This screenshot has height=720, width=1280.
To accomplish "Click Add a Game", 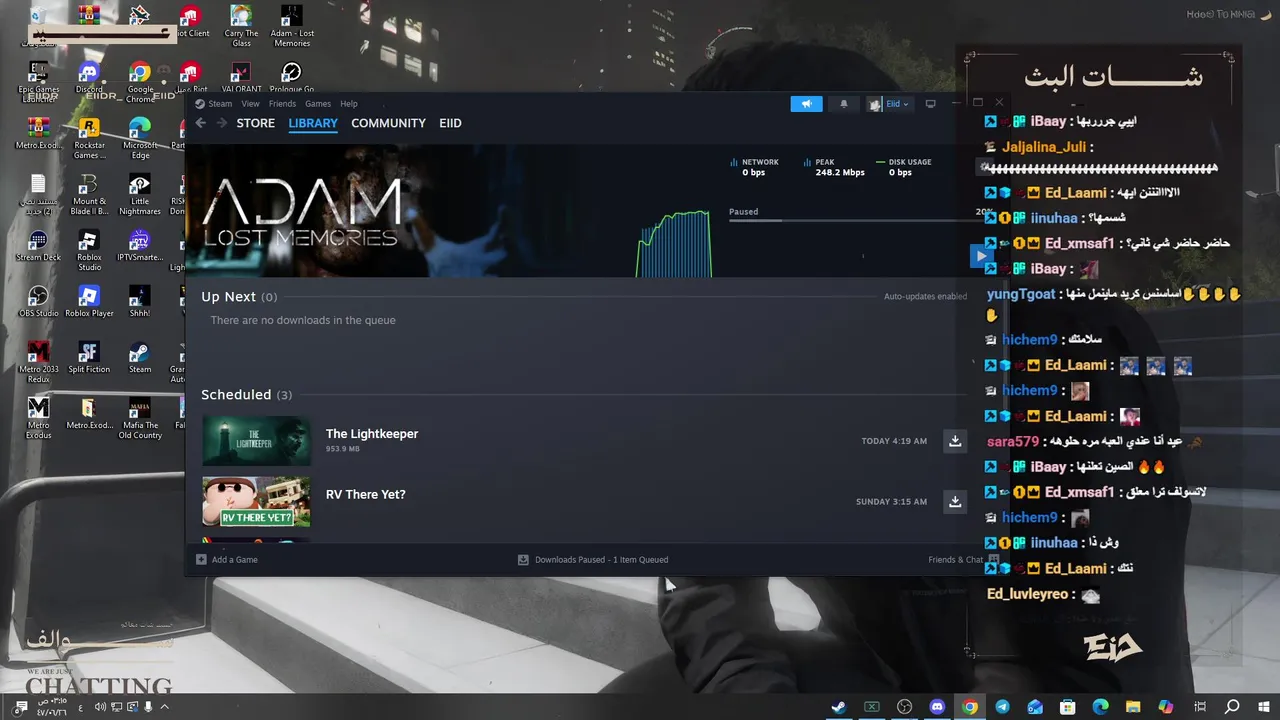I will tap(227, 559).
